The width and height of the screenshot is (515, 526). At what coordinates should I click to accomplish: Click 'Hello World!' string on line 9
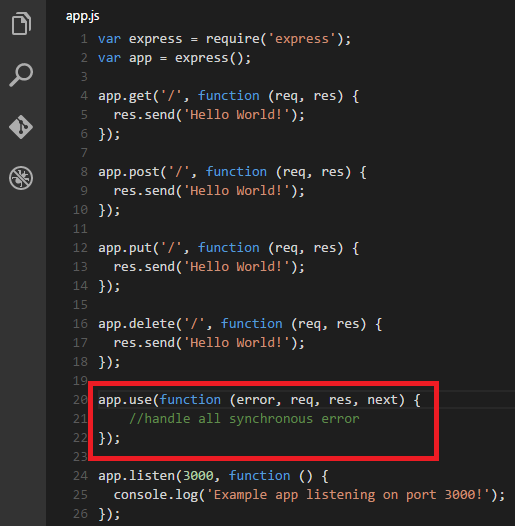pos(237,191)
